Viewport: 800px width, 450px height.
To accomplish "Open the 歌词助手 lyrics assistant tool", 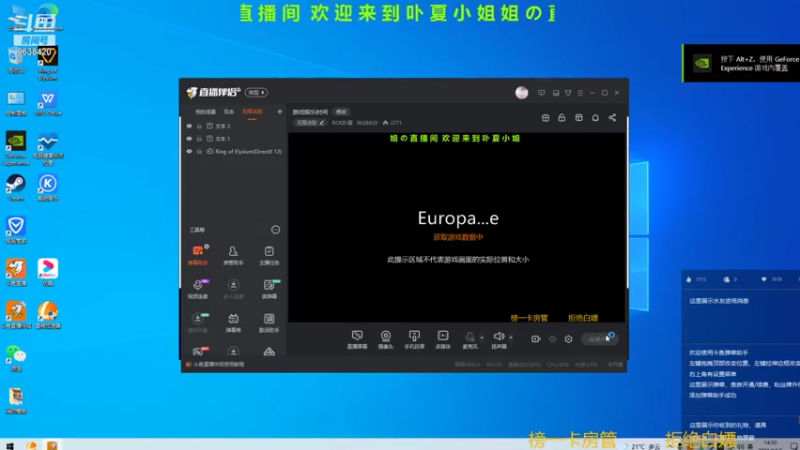I will pyautogui.click(x=269, y=322).
